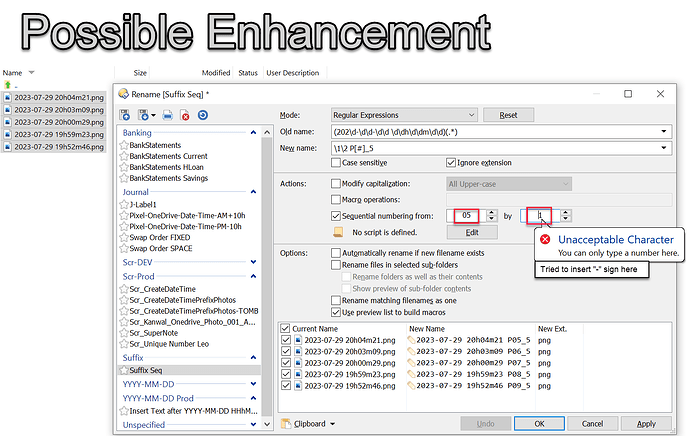Click the star icon beside BankStatements Current
Viewport: 690px width, 436px height.
[124, 156]
